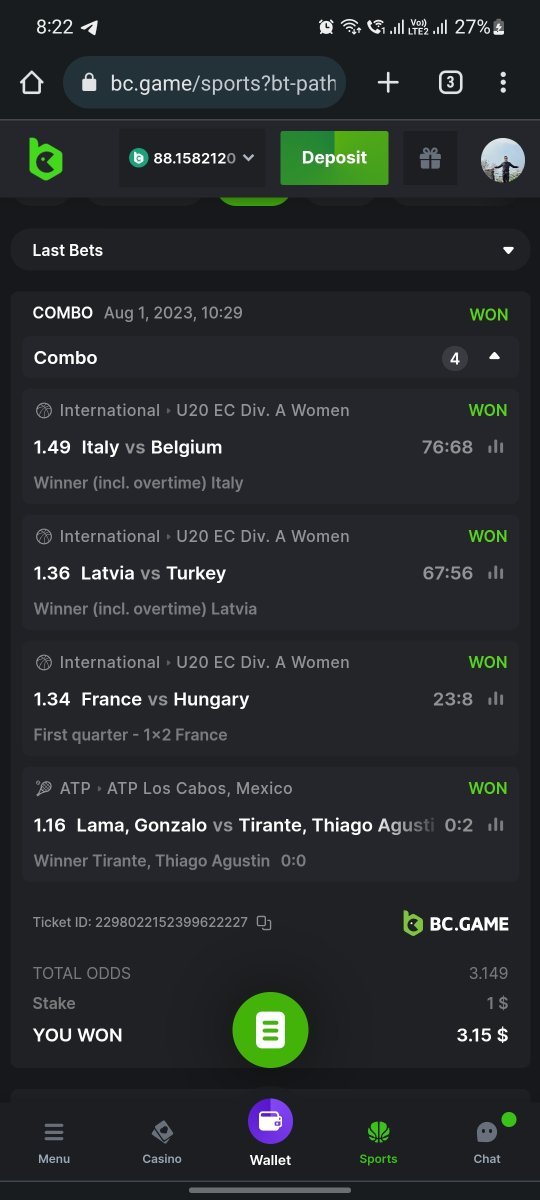This screenshot has height=1200, width=540.
Task: Click the green Deposit button
Action: click(x=334, y=158)
